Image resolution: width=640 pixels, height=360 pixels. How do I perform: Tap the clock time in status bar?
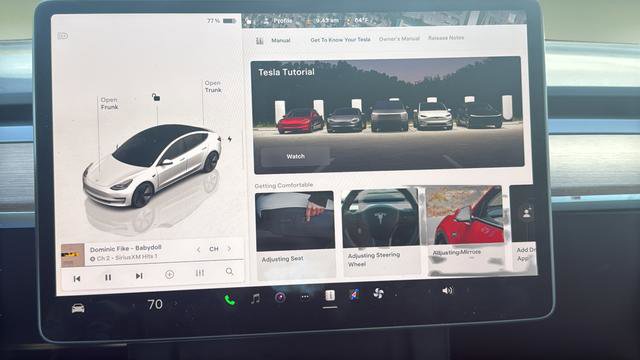tap(327, 20)
